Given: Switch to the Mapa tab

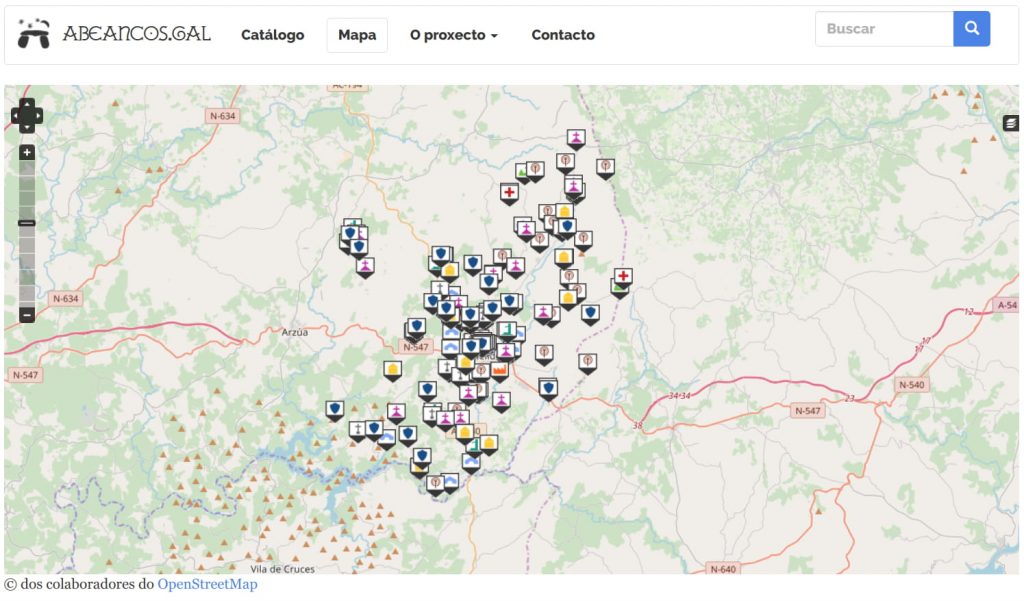Looking at the screenshot, I should click(x=357, y=35).
